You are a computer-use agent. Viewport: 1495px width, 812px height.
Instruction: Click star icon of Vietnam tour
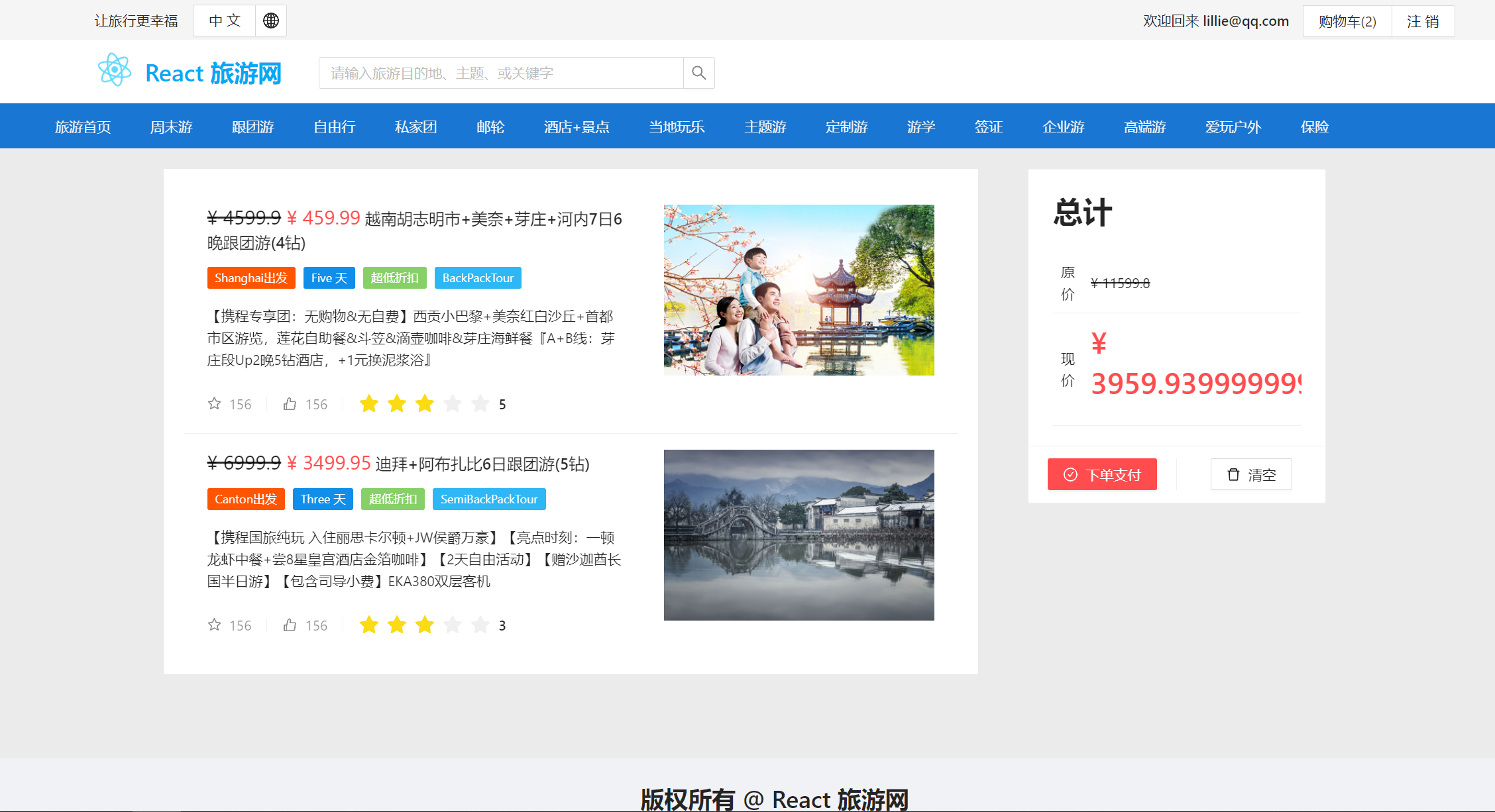pyautogui.click(x=214, y=403)
